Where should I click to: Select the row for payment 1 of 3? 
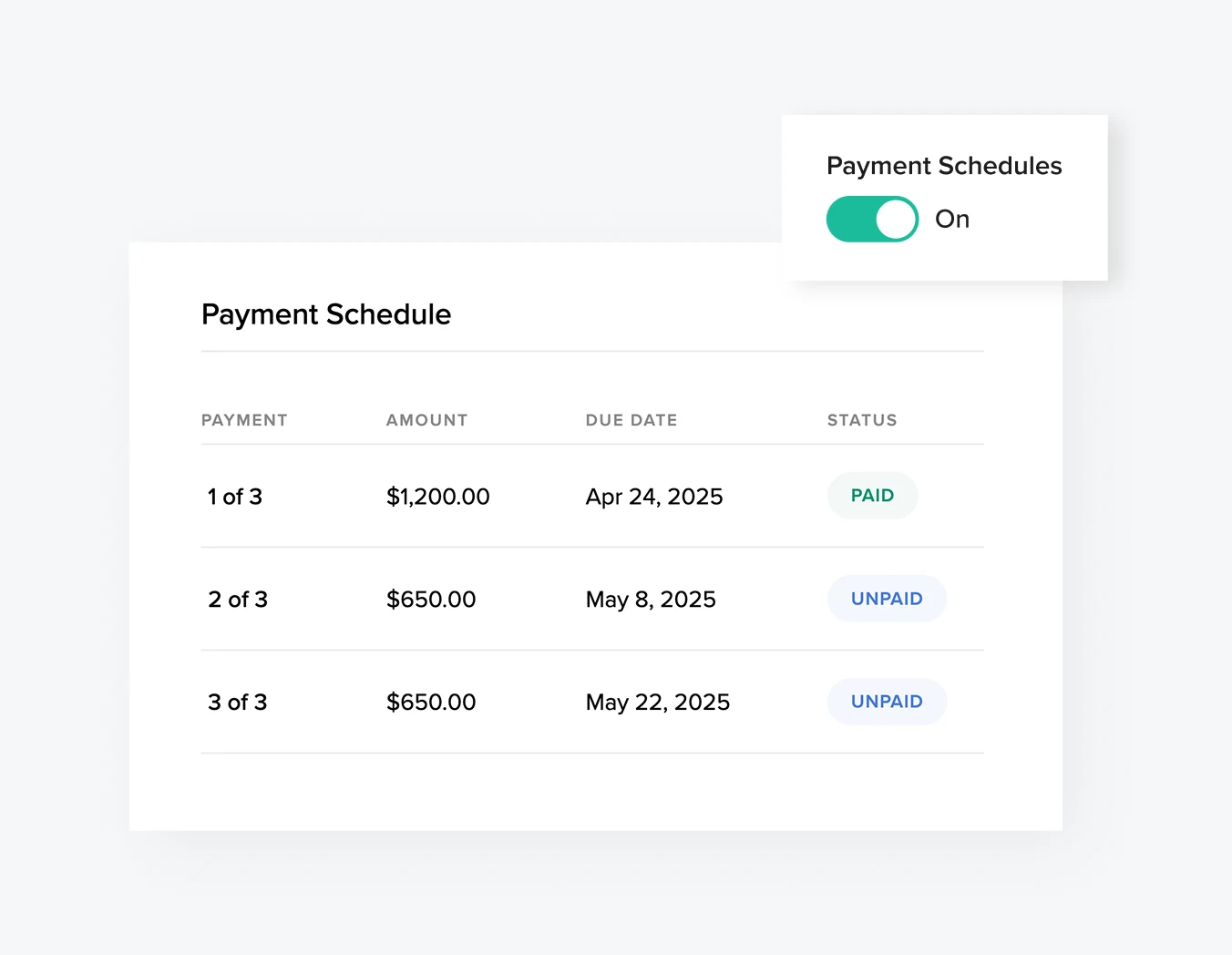pyautogui.click(x=235, y=497)
